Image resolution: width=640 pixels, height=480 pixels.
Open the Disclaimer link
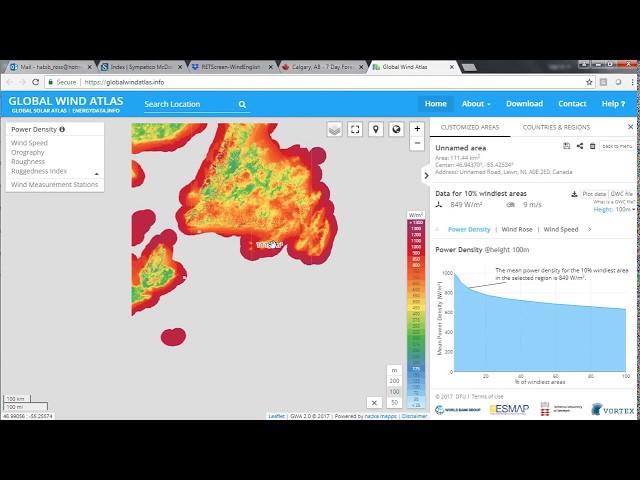click(x=414, y=416)
